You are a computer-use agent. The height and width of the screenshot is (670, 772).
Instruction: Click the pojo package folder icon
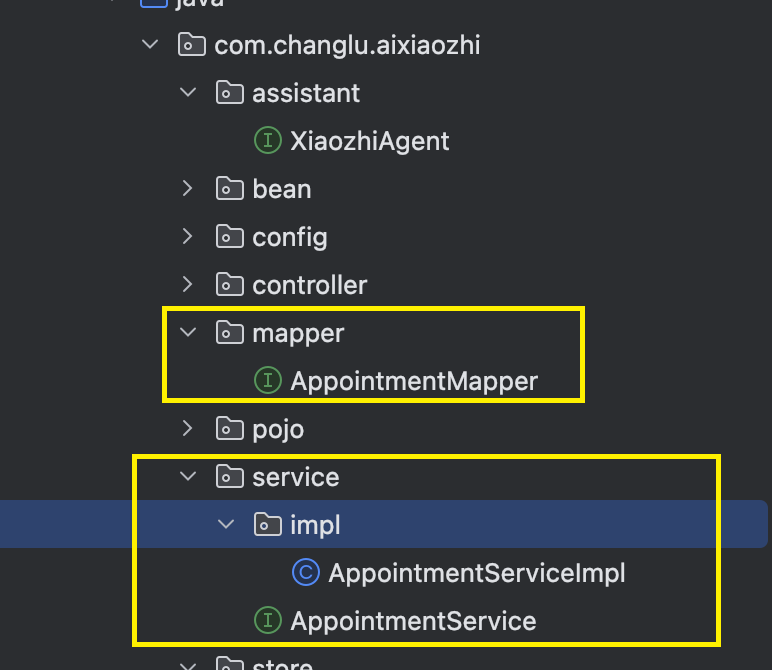tap(230, 428)
